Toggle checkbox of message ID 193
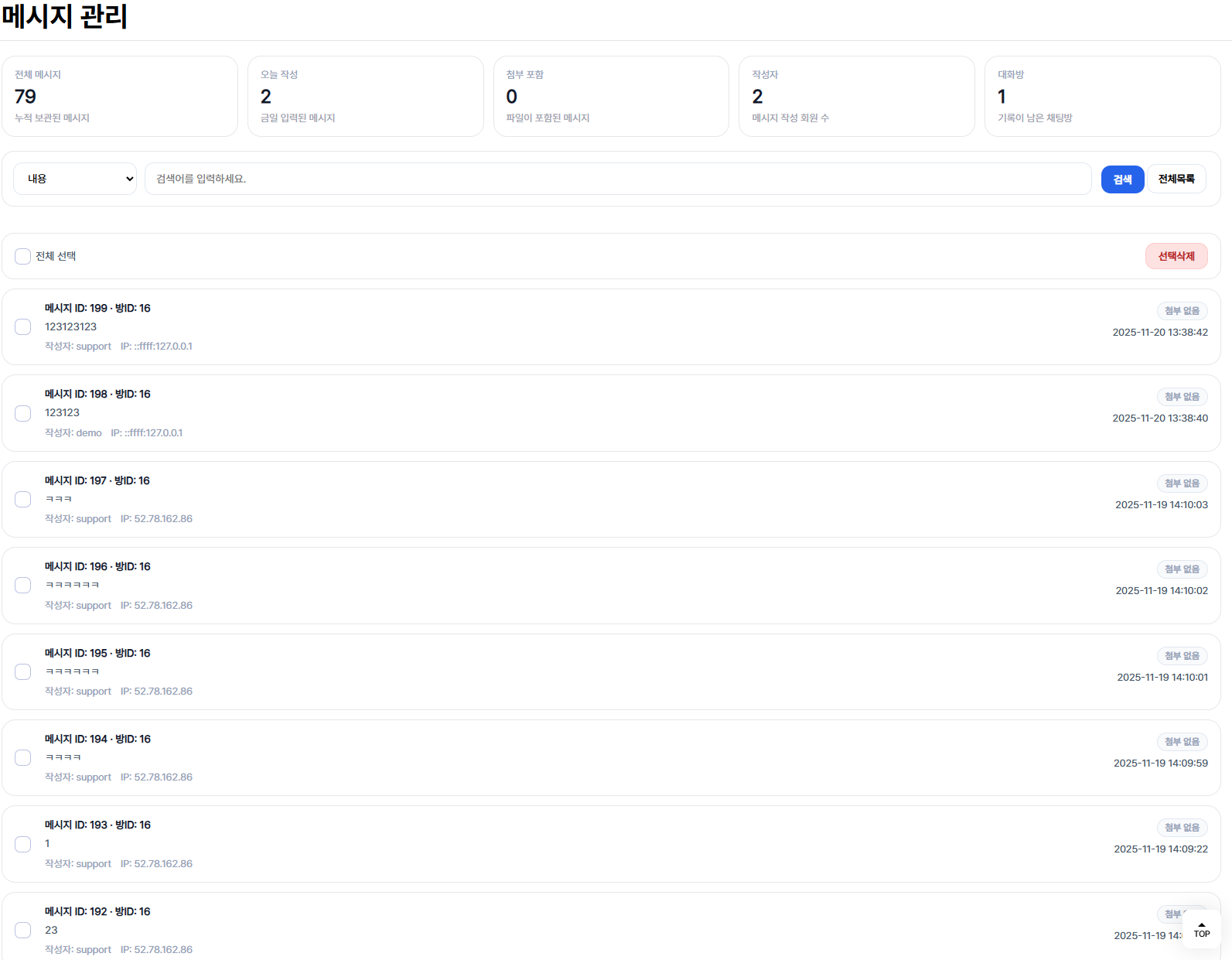Viewport: 1232px width, 960px height. click(x=23, y=844)
